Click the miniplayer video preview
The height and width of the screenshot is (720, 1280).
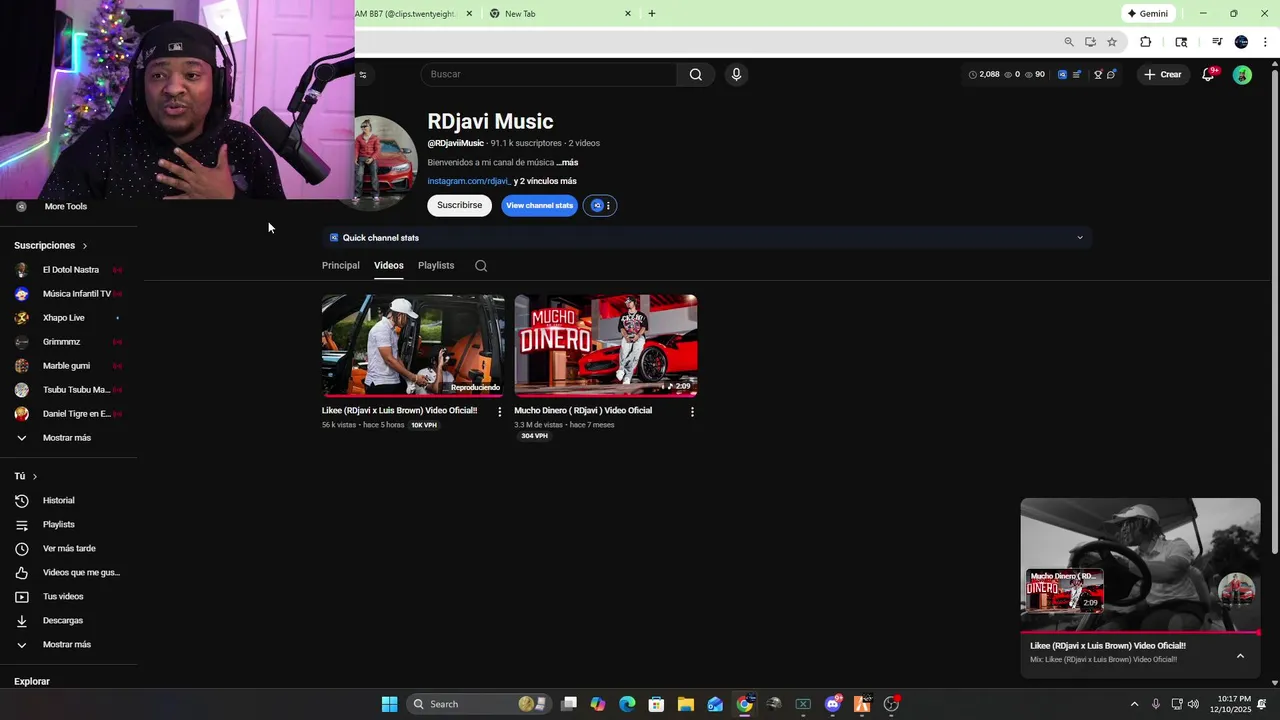1140,565
